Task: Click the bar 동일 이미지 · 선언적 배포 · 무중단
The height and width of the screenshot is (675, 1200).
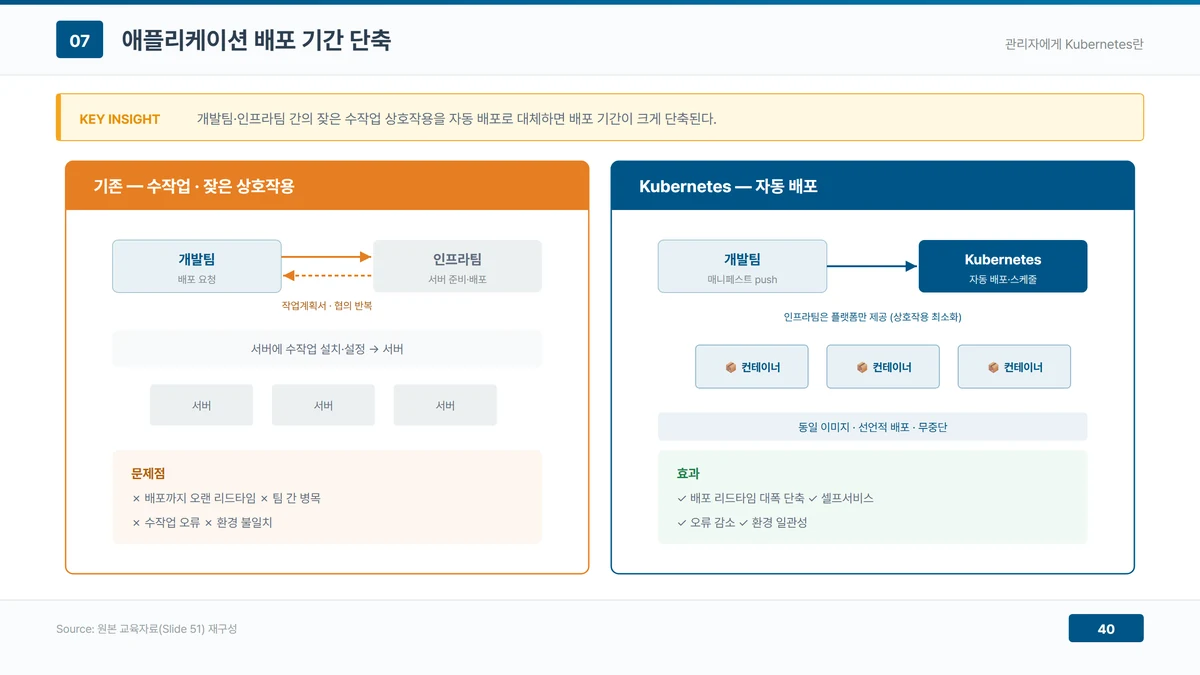Action: [872, 427]
